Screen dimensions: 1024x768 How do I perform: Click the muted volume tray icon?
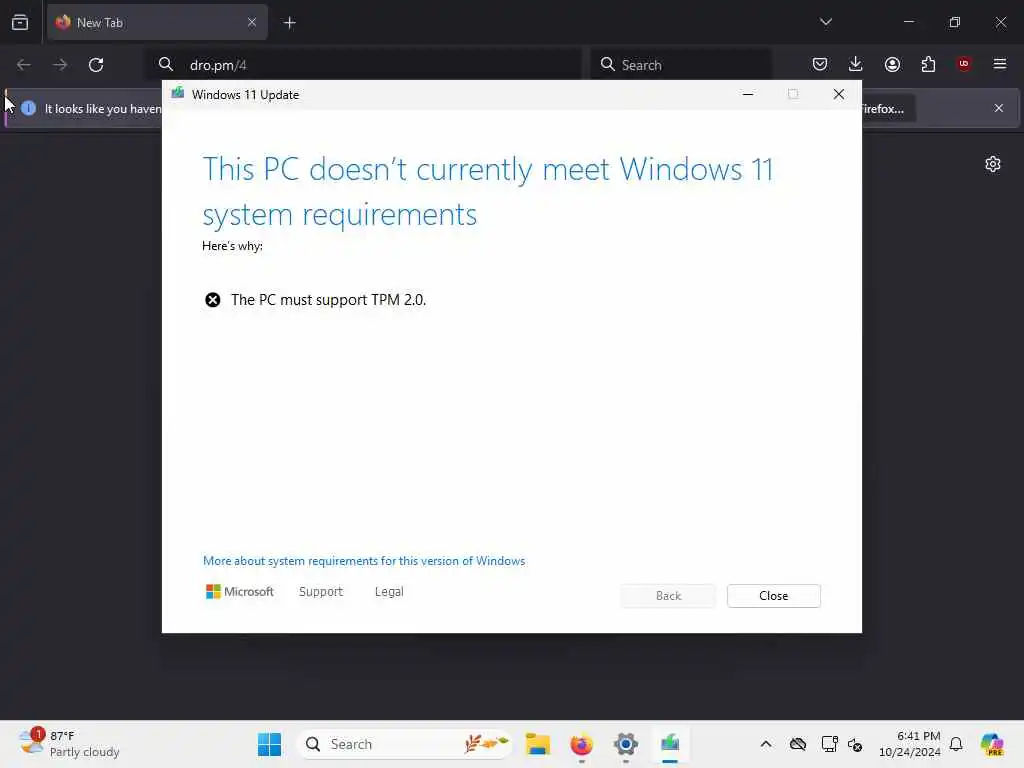[x=855, y=744]
